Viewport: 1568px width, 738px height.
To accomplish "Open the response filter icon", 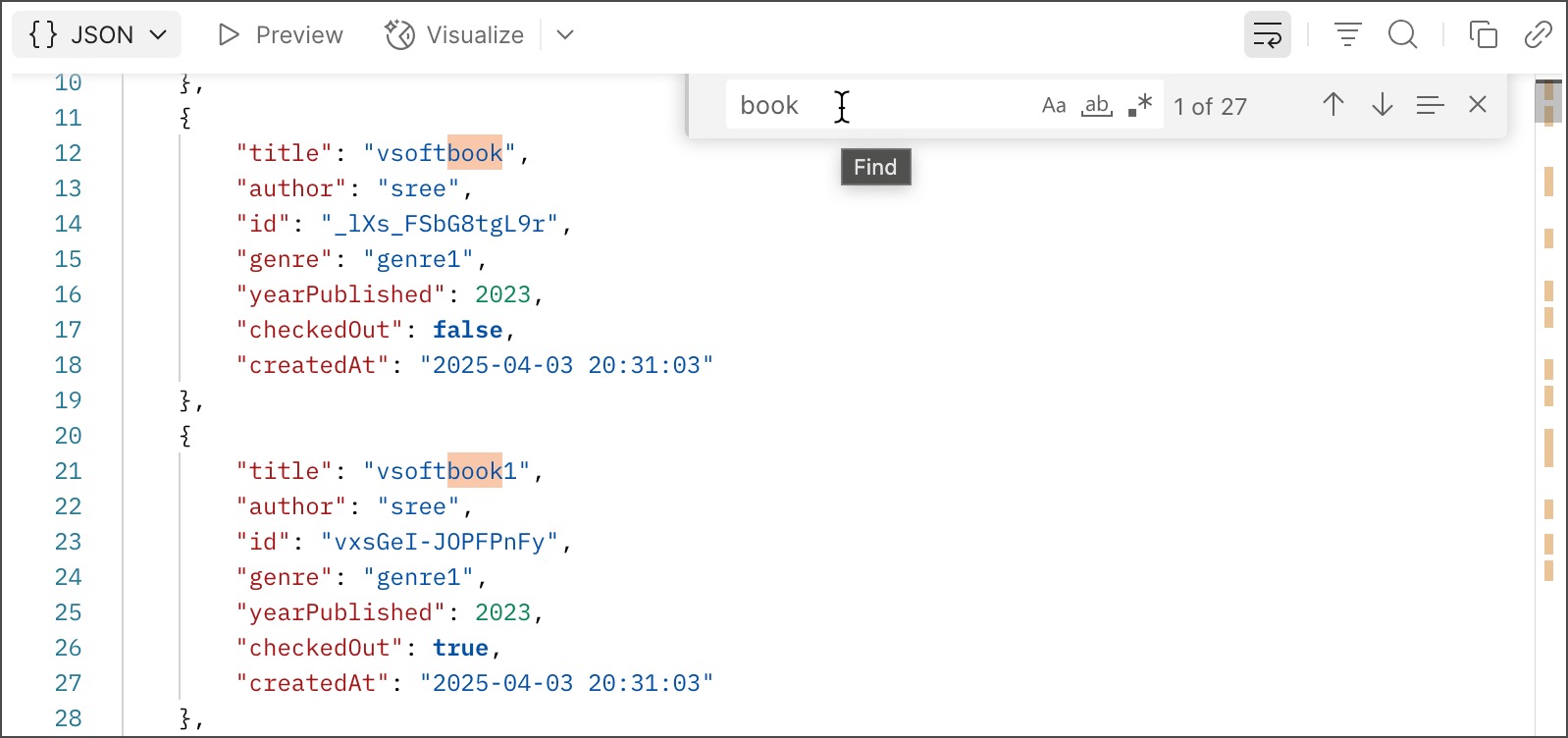I will point(1347,35).
